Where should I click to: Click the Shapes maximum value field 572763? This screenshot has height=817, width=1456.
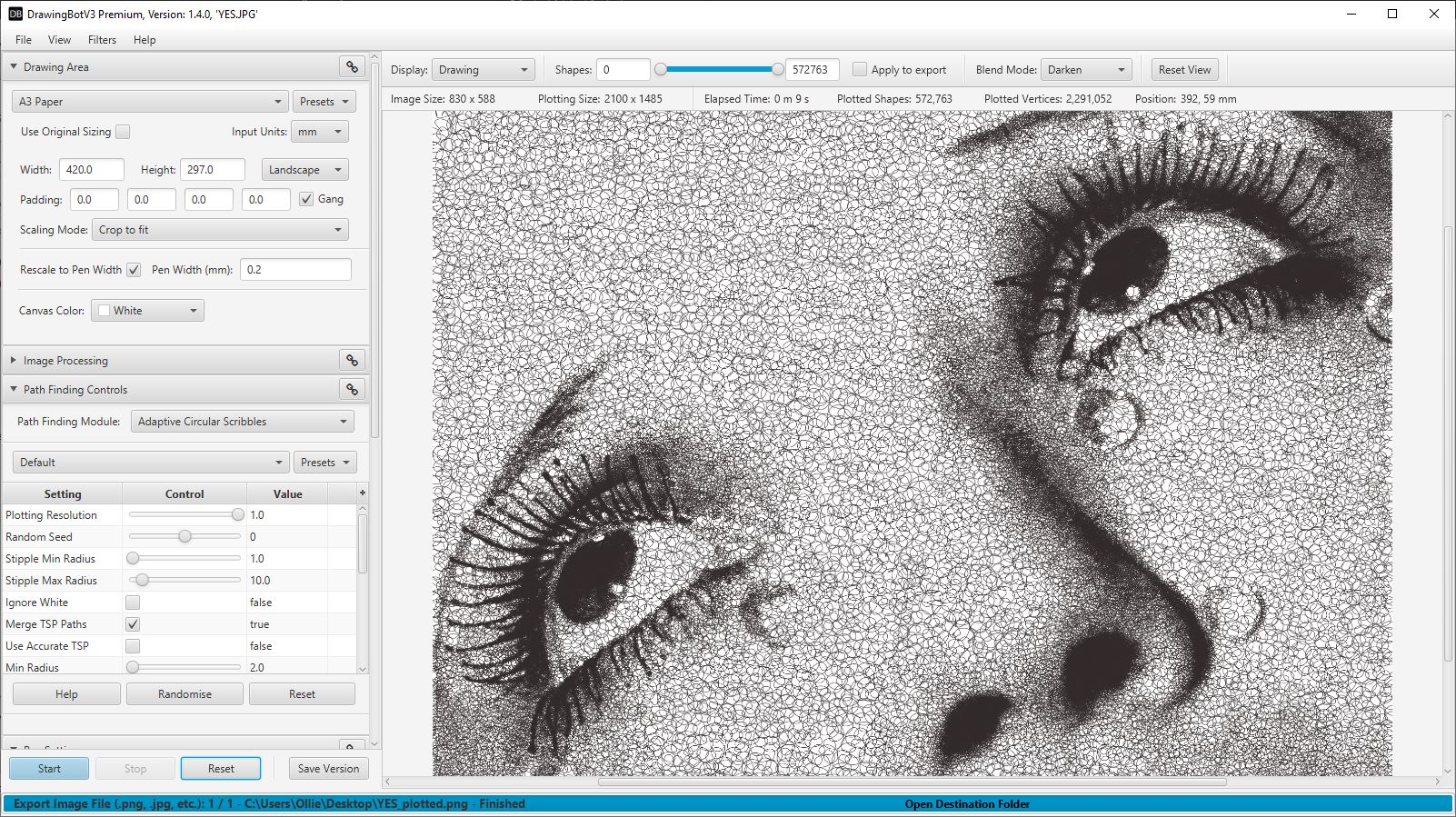[x=812, y=70]
